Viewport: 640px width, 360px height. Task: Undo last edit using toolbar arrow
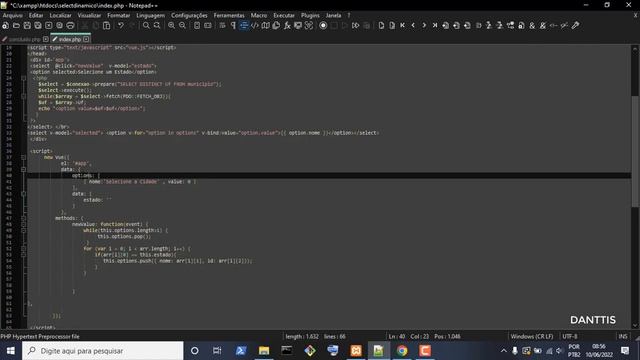(x=120, y=25)
